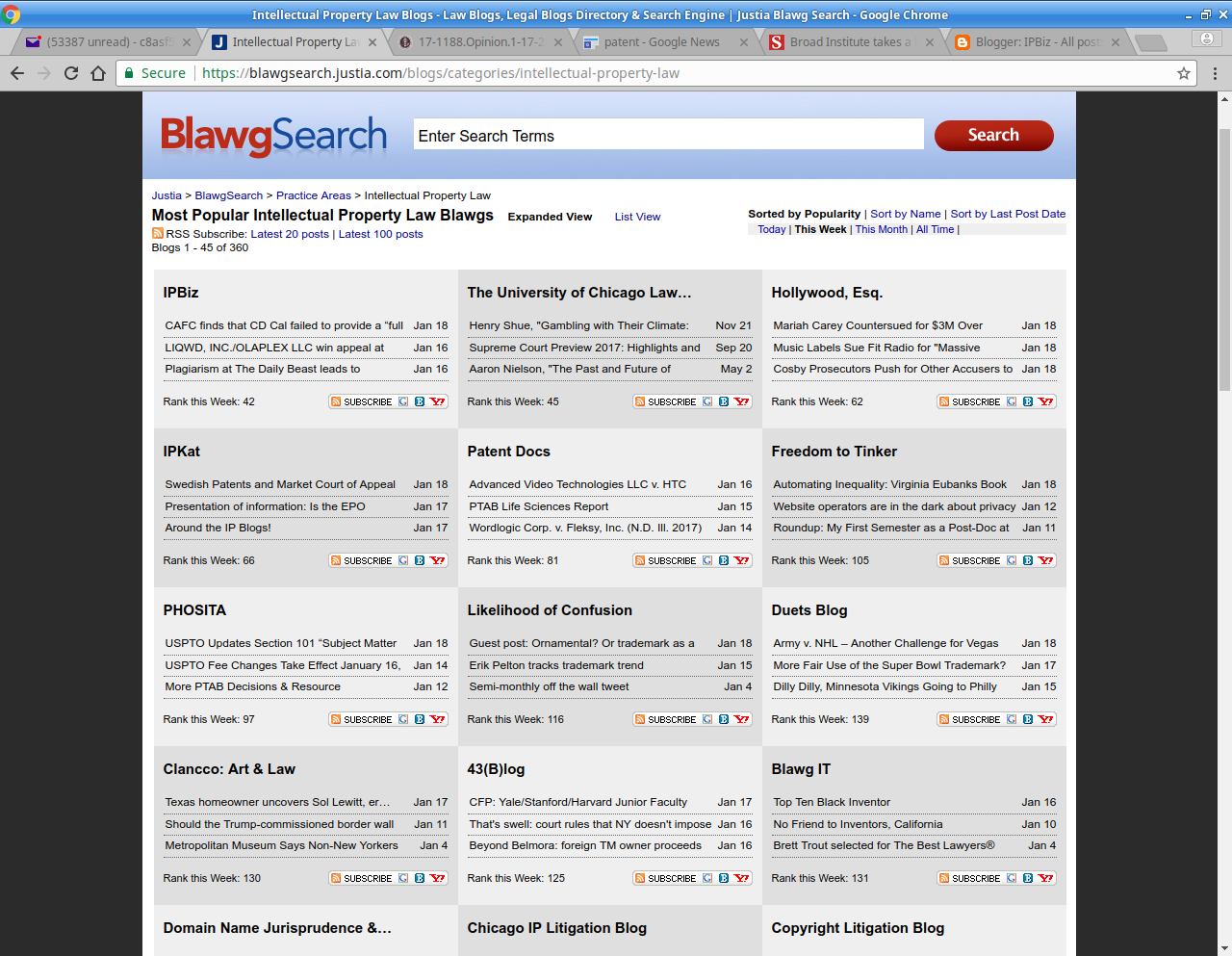This screenshot has width=1232, height=956.
Task: Add Clancco: Art & Law feed to Yahoo
Action: click(x=438, y=878)
